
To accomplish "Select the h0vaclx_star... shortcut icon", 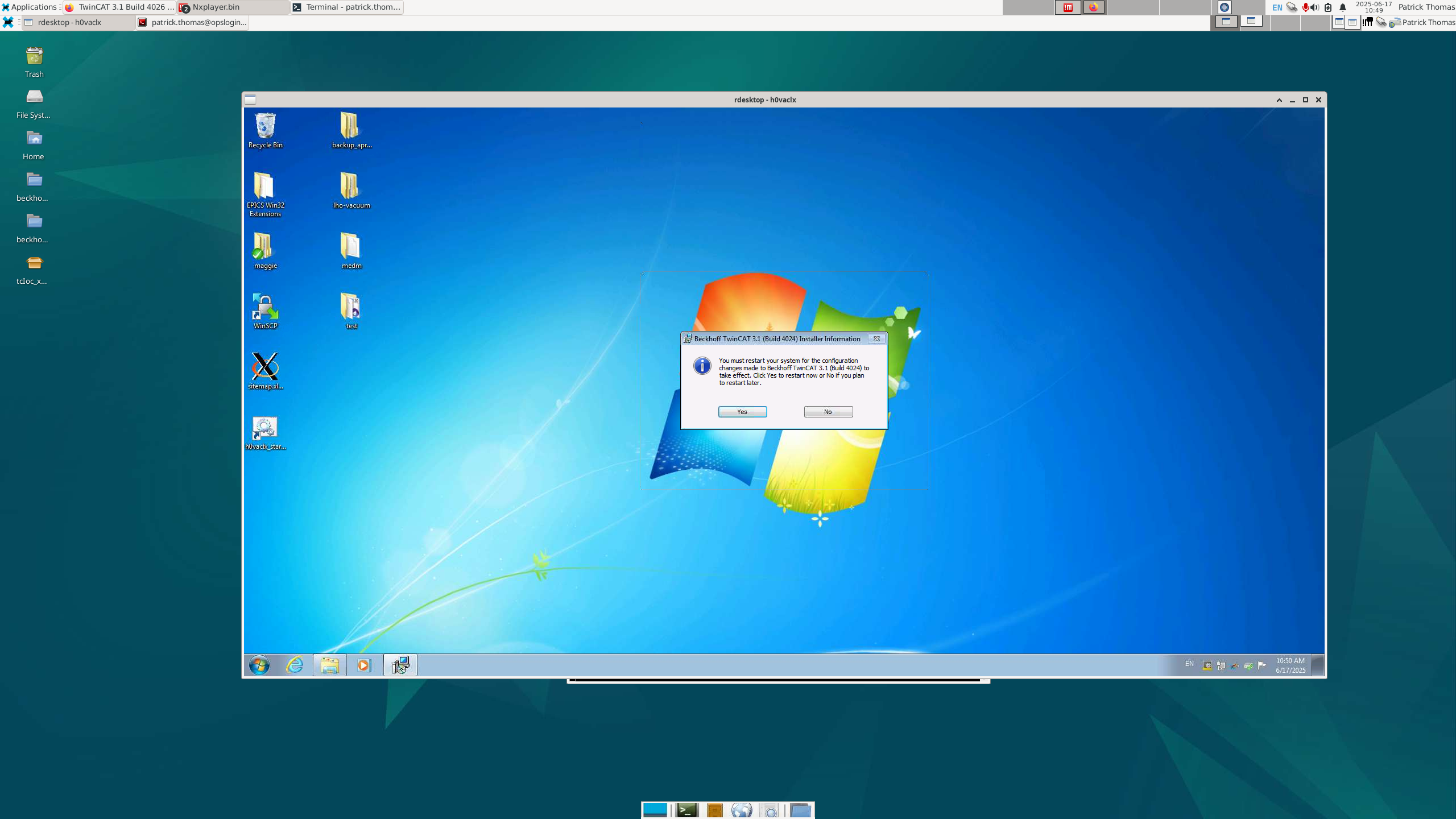I will 265,433.
